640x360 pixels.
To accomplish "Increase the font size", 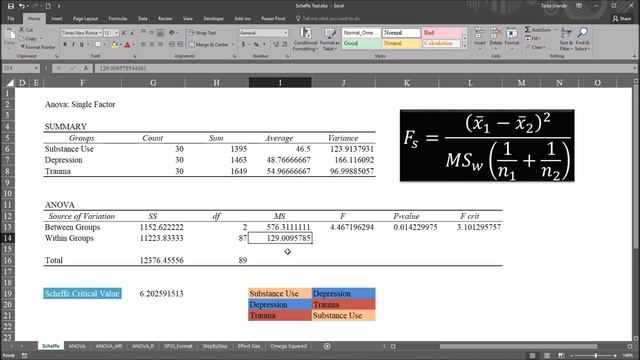I will 124,33.
